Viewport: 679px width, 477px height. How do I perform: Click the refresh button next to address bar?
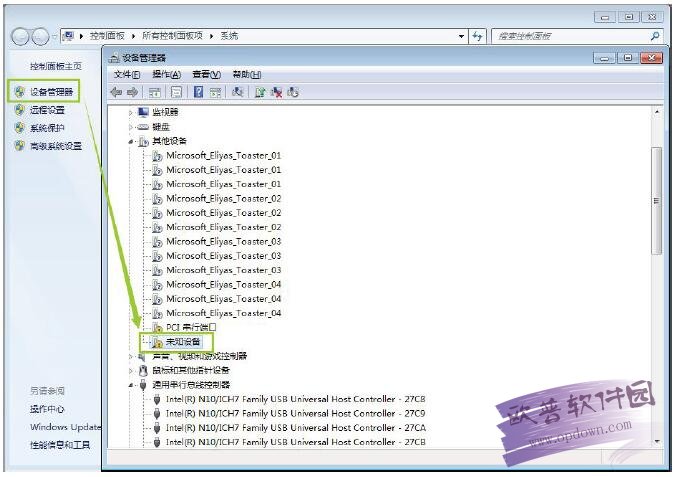pyautogui.click(x=477, y=36)
